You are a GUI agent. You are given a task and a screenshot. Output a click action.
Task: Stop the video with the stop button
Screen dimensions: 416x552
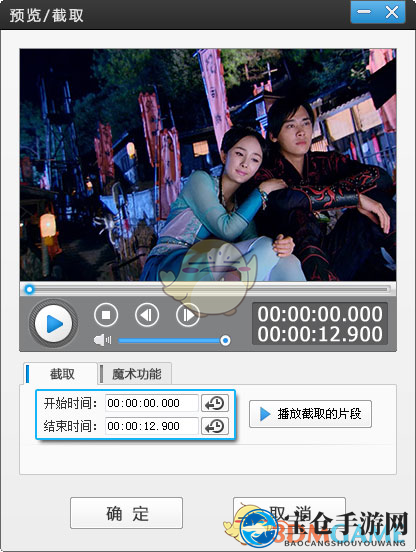click(x=106, y=314)
